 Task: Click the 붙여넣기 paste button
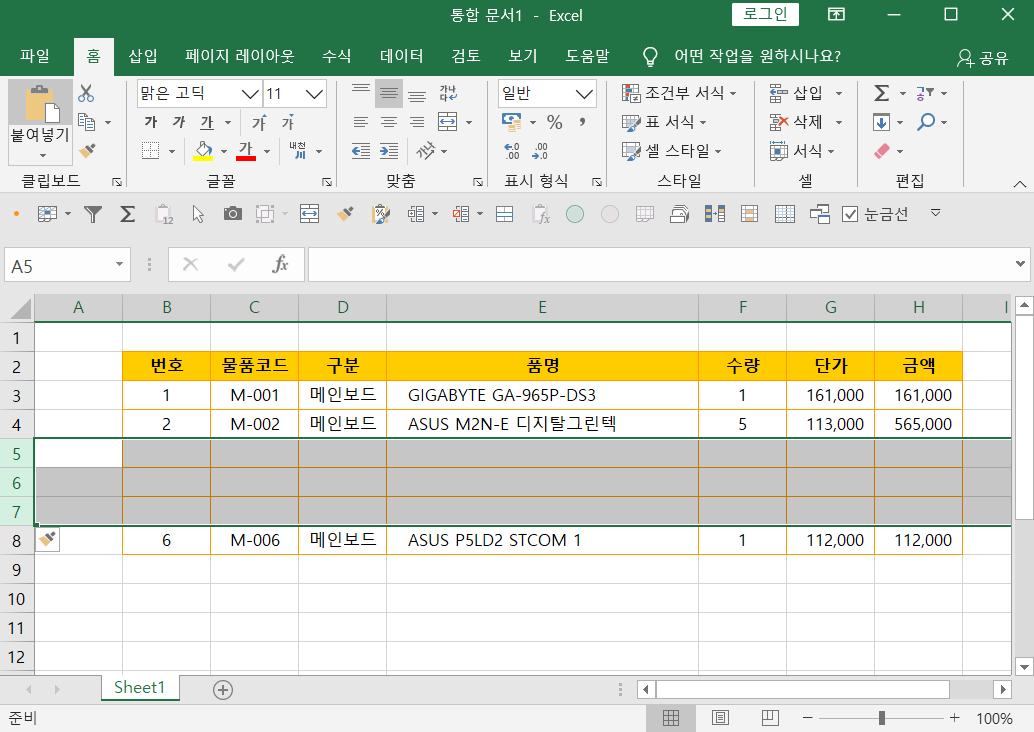[40, 123]
